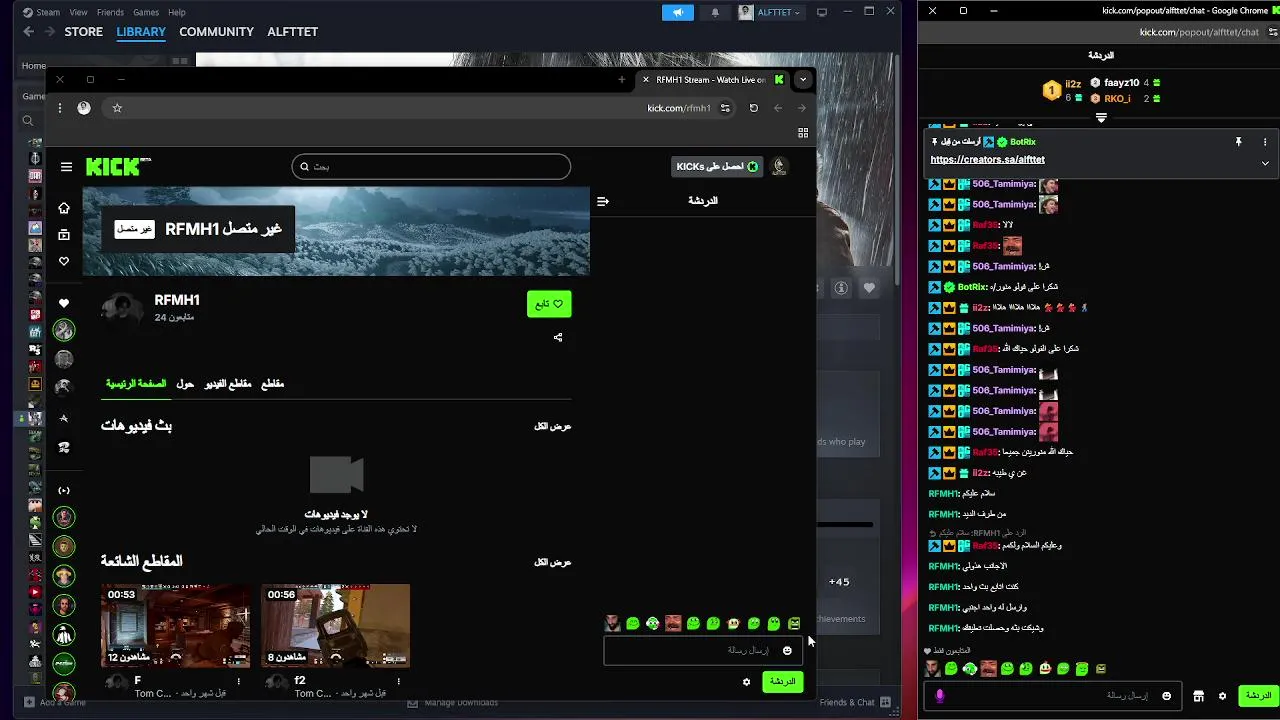Screen dimensions: 1280x720
Task: Open ALFTTET profile section in Steam
Action: 292,32
